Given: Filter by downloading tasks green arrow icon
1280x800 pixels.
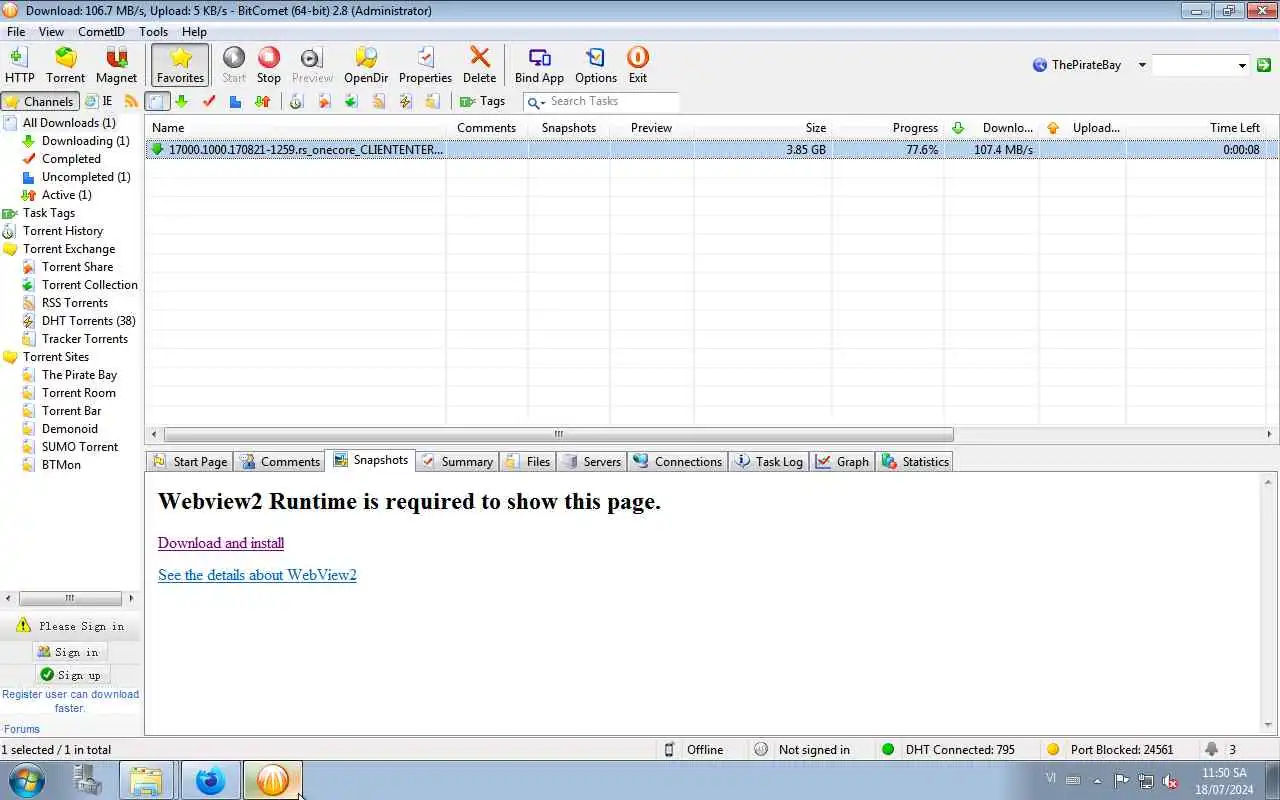Looking at the screenshot, I should 181,101.
